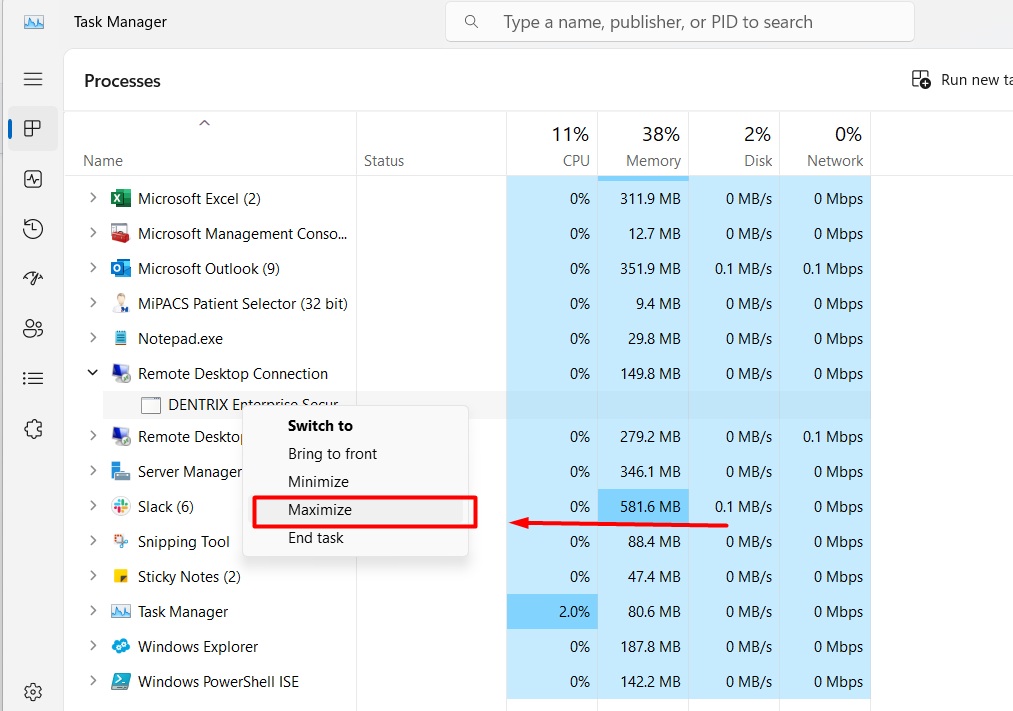The width and height of the screenshot is (1013, 711).
Task: Click the Microsoft Management Console icon
Action: point(121,234)
